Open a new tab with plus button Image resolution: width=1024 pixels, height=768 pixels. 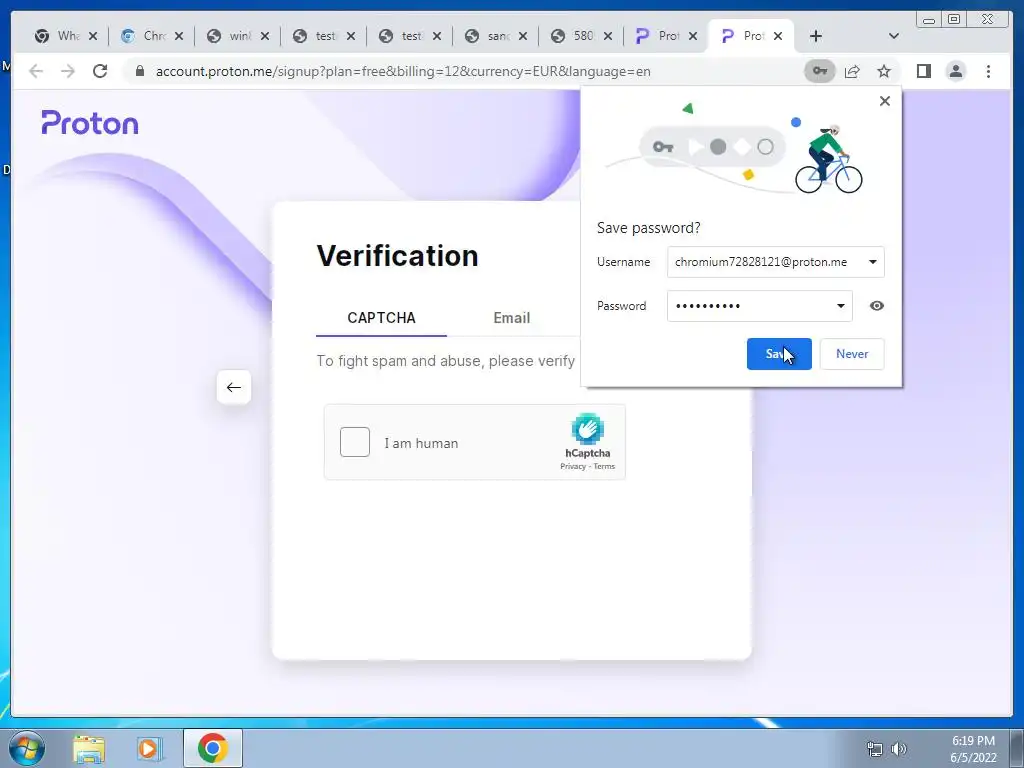[816, 36]
